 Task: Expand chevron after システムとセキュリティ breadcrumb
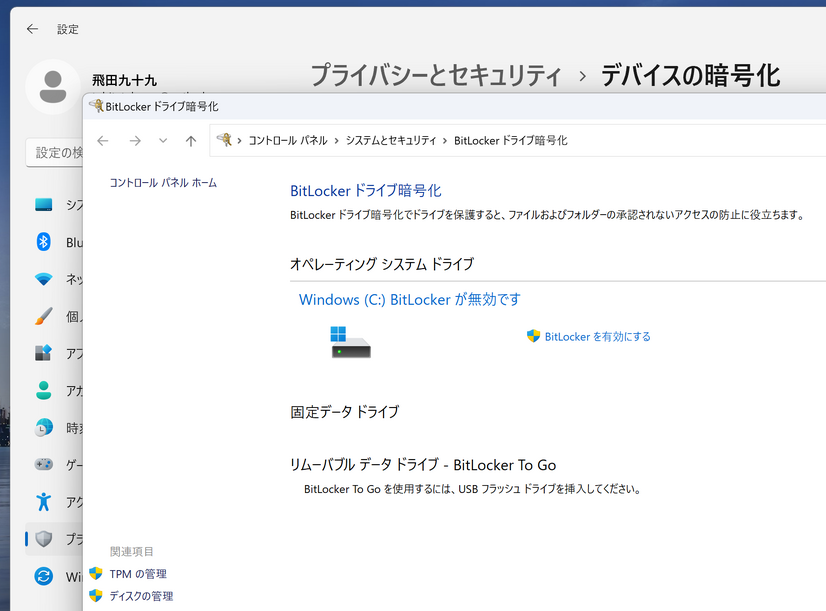[445, 141]
